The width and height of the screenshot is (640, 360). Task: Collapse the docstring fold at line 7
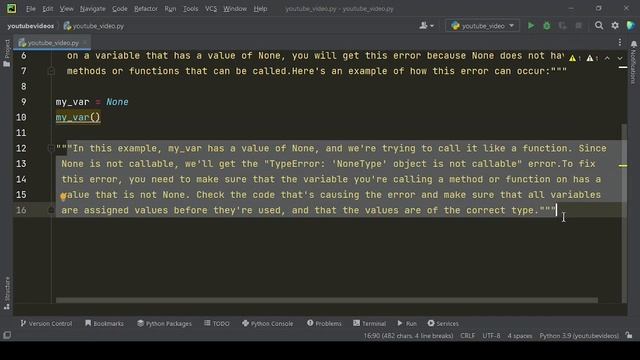tap(51, 71)
